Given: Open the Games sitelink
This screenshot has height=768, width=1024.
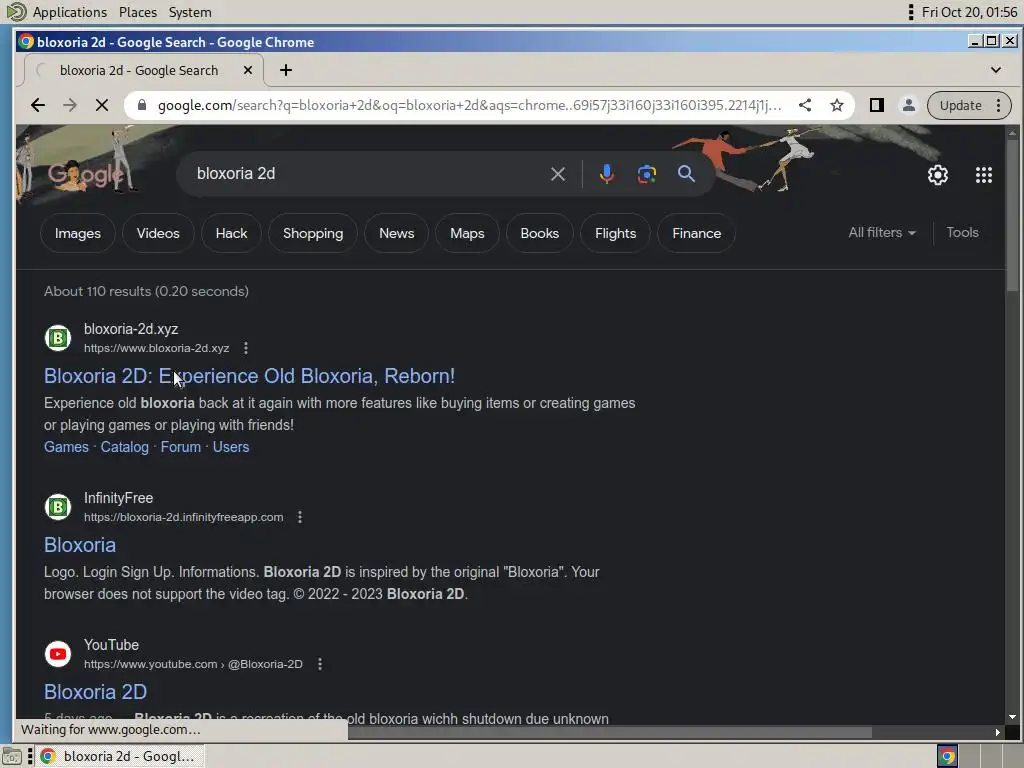Looking at the screenshot, I should [x=66, y=447].
